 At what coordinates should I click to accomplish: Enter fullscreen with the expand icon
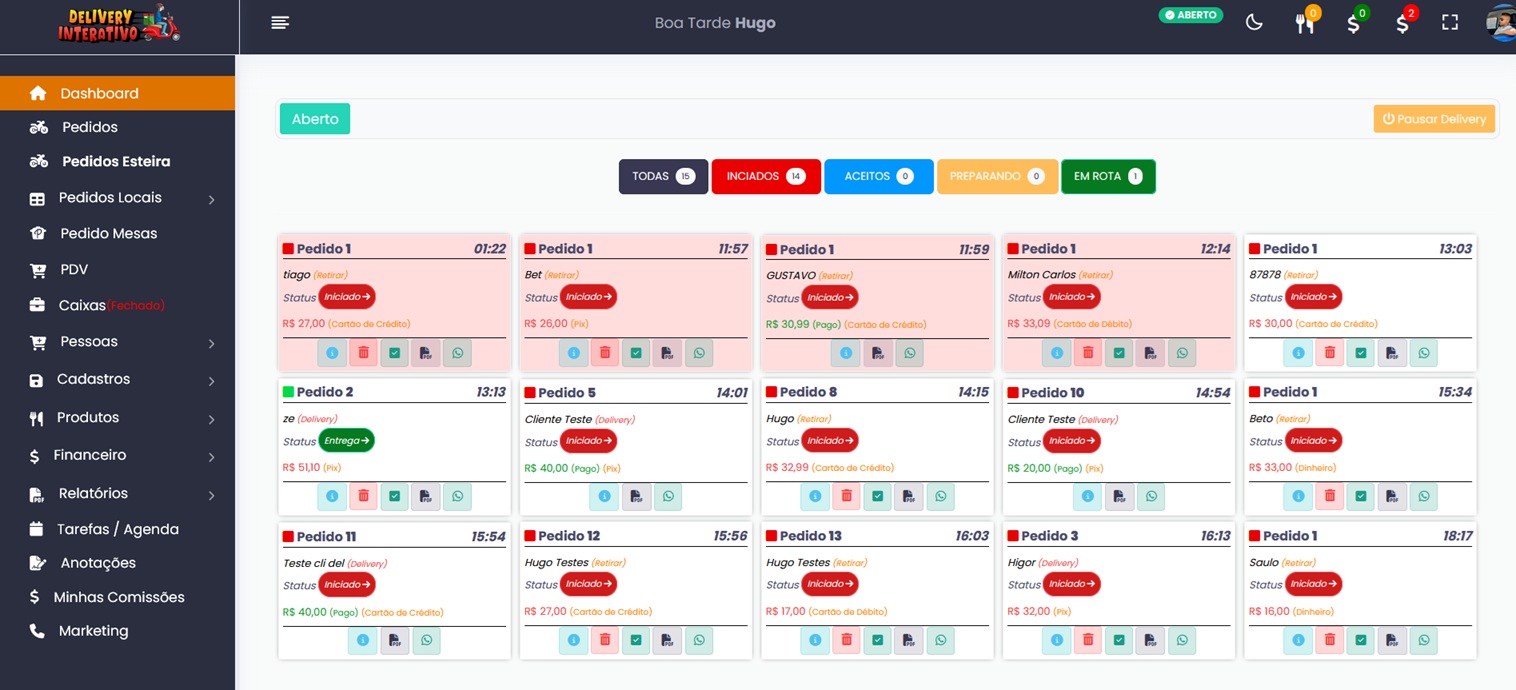1450,22
